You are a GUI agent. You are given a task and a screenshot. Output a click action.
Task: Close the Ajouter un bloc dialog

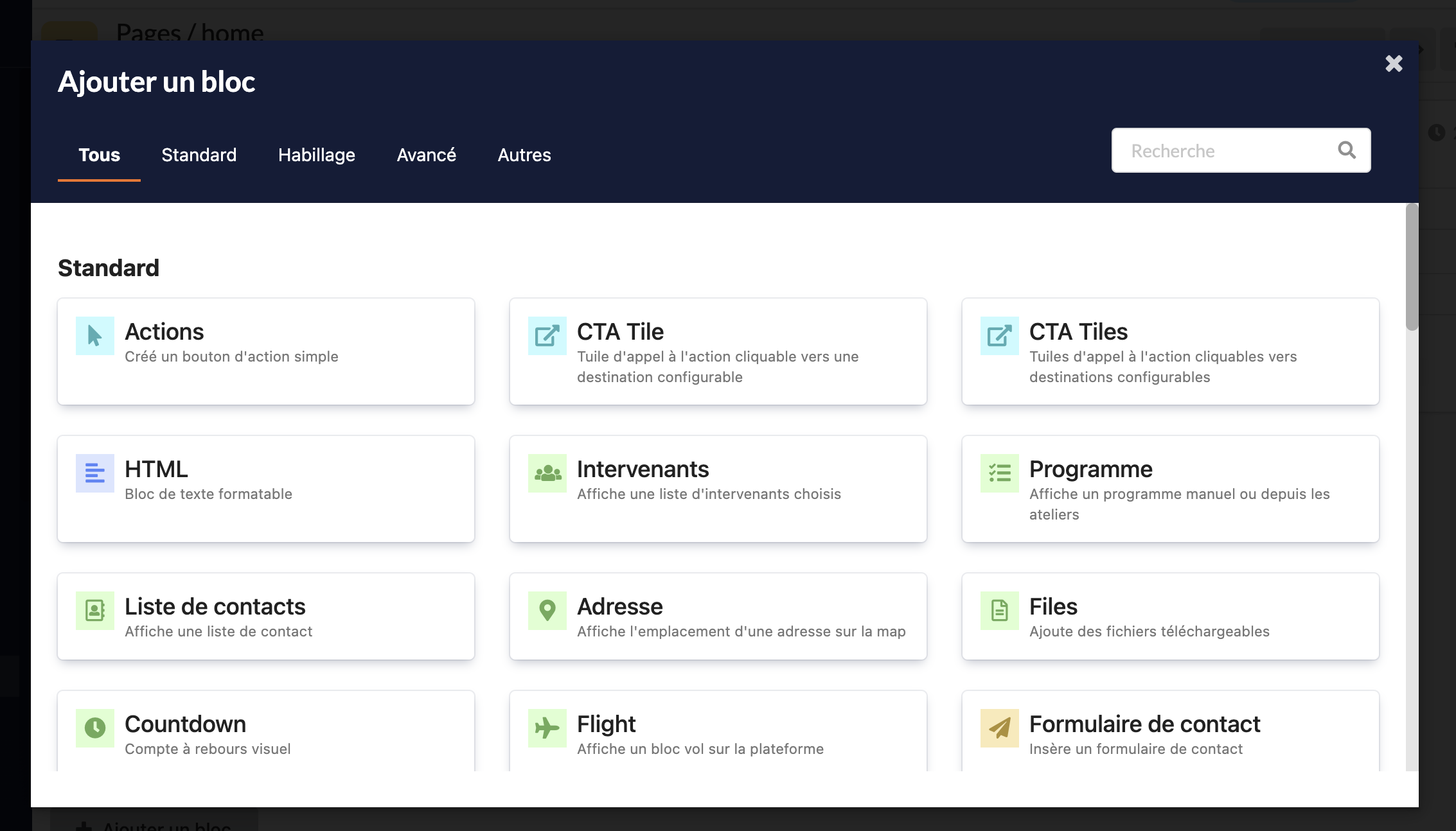(1394, 64)
